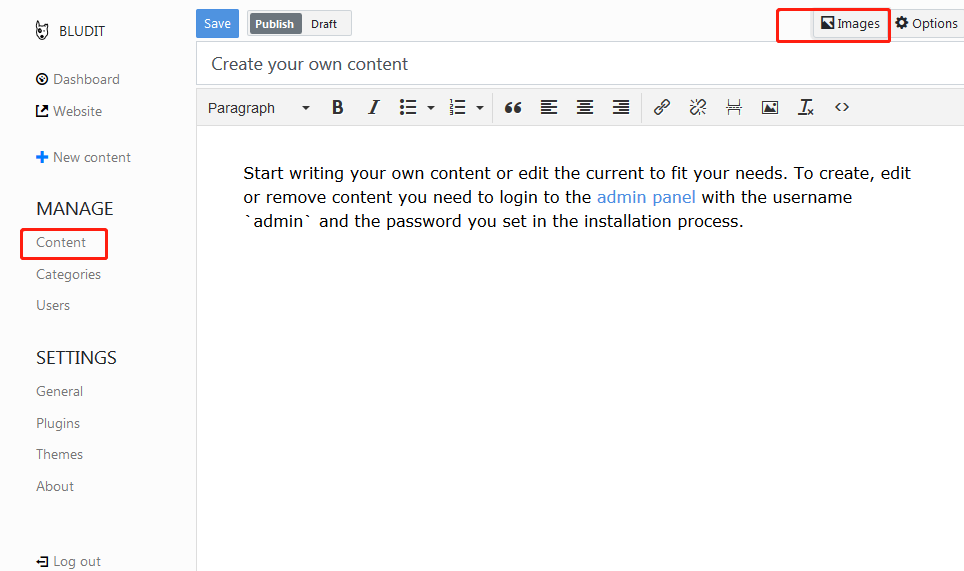Viewport: 964px width, 571px height.
Task: Apply a bulleted list
Action: pos(408,108)
